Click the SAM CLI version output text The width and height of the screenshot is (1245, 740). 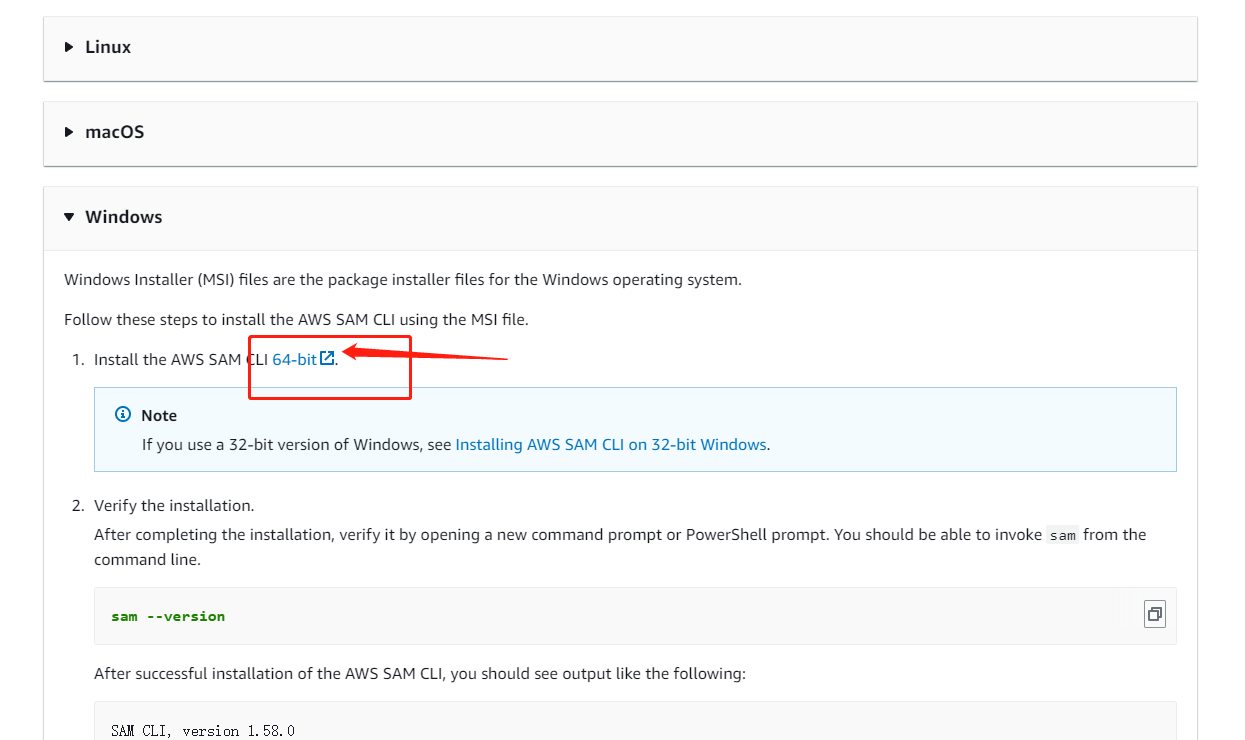[x=203, y=731]
